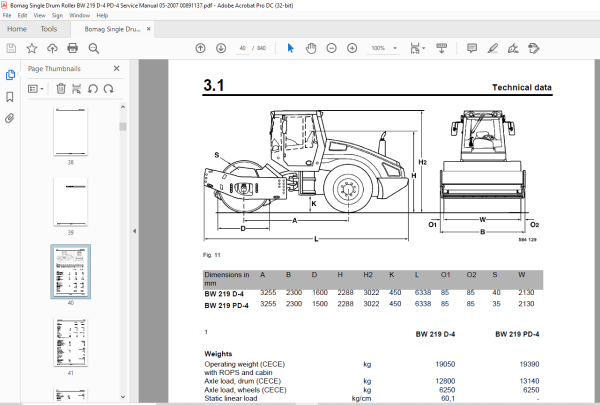Open the Attachments paperclip icon
The height and width of the screenshot is (405, 600).
[x=10, y=118]
